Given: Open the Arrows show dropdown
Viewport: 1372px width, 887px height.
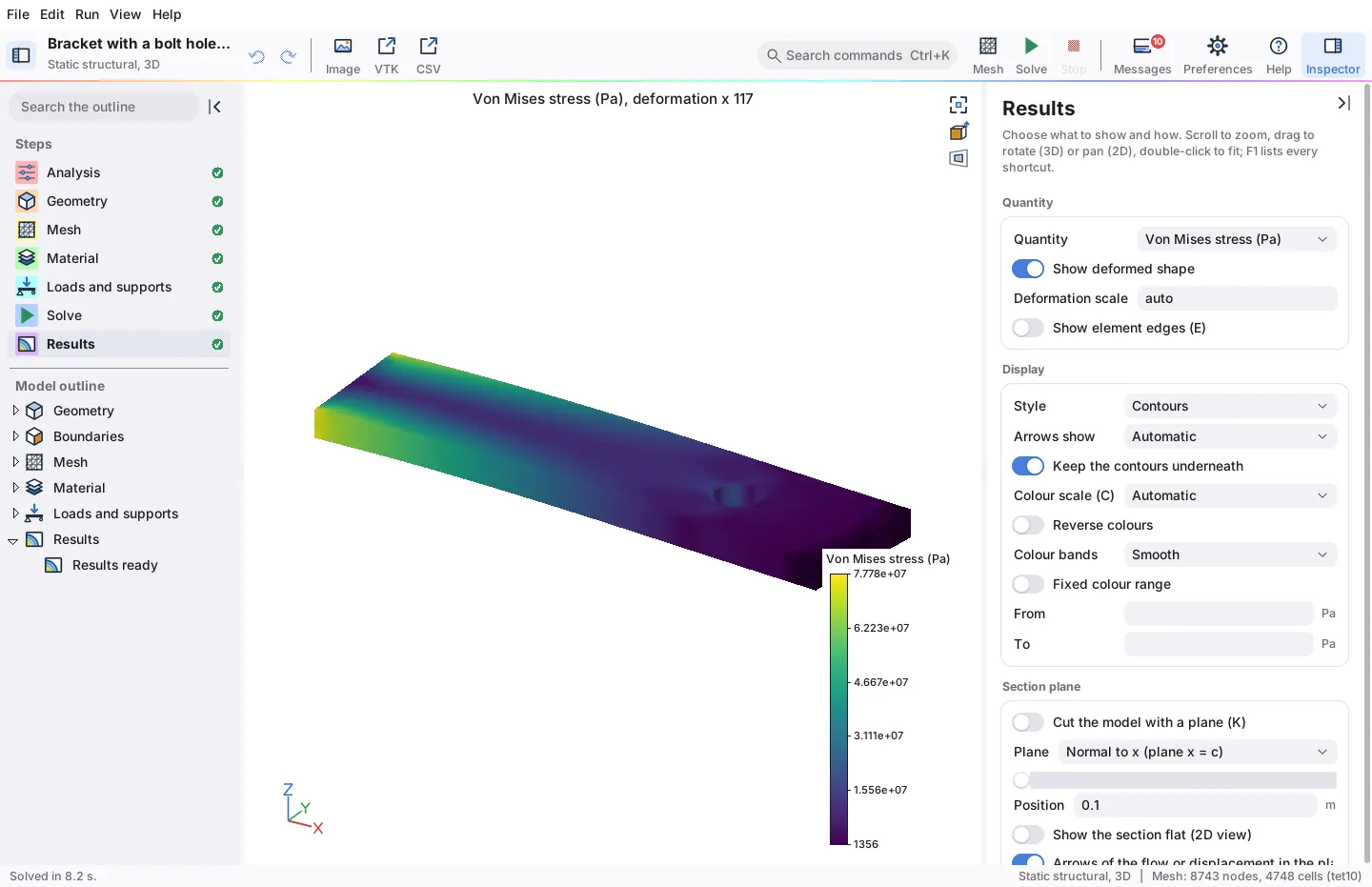Looking at the screenshot, I should click(x=1230, y=436).
